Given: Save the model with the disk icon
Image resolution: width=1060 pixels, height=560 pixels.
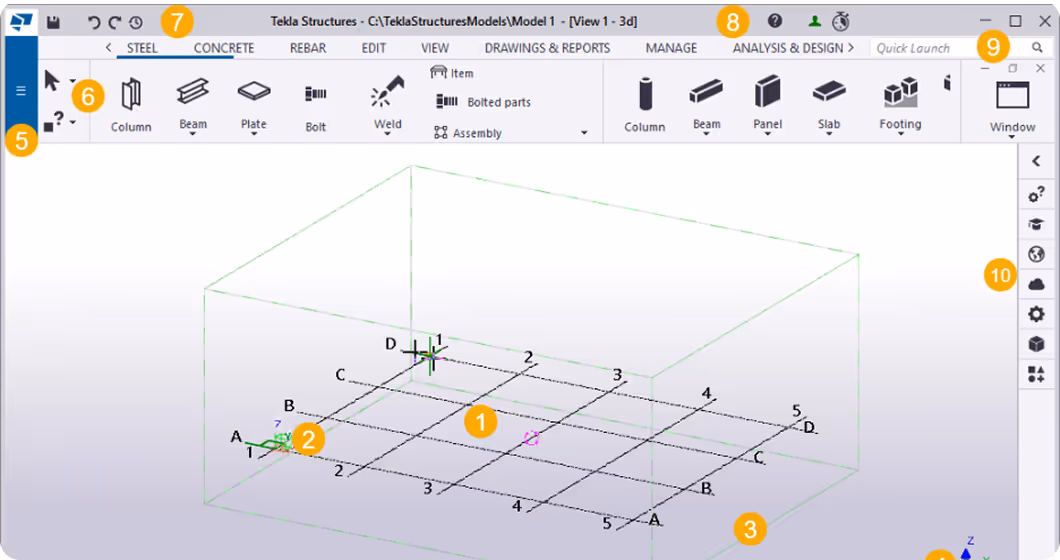Looking at the screenshot, I should click(53, 22).
